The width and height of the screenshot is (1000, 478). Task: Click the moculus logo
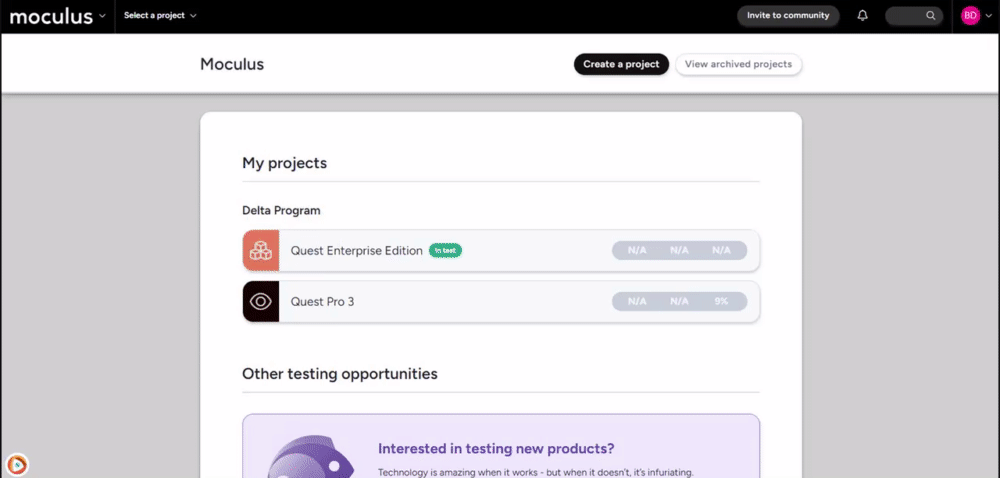tap(51, 16)
